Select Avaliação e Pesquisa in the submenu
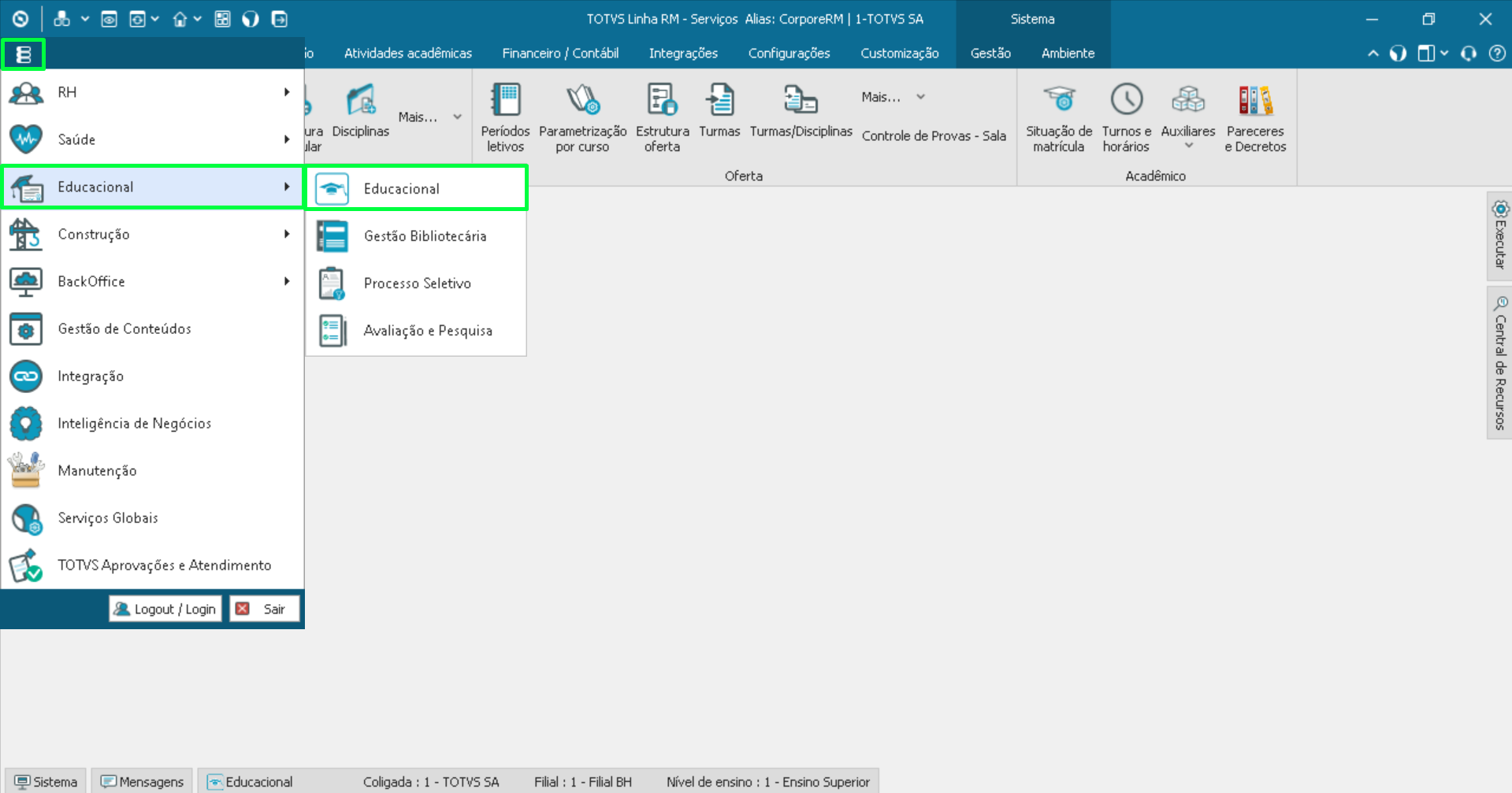This screenshot has height=793, width=1512. 416,331
